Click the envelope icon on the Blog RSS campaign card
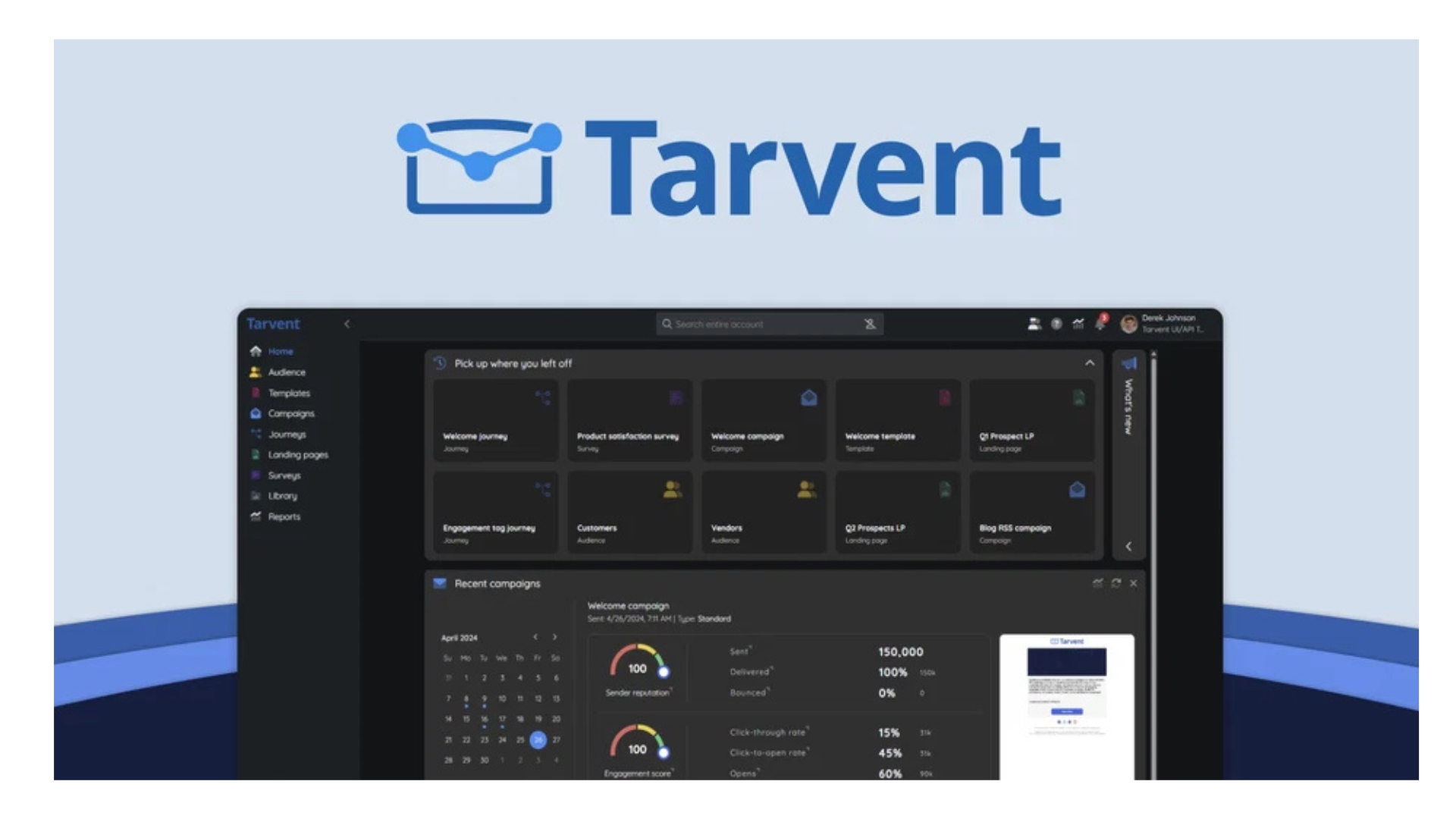 tap(1077, 489)
